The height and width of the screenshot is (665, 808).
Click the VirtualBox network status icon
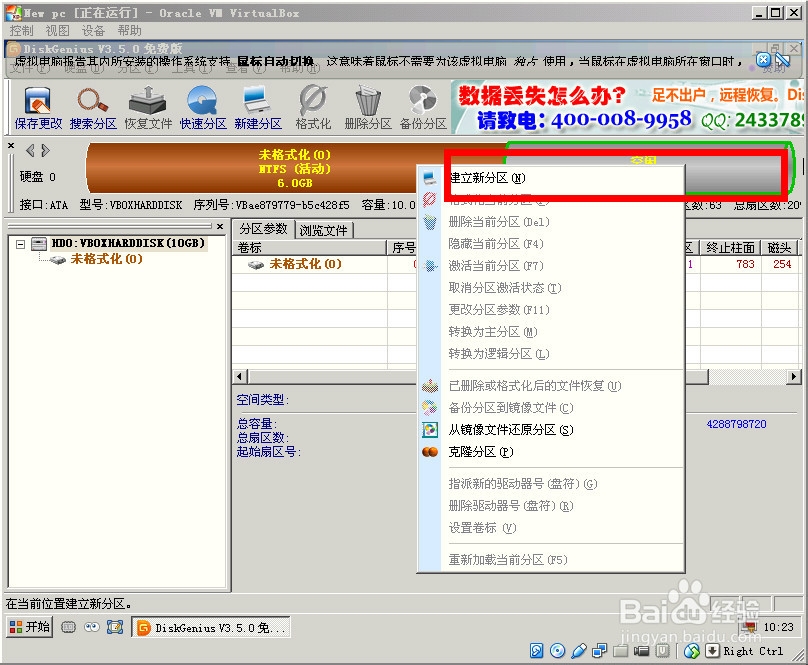[599, 651]
